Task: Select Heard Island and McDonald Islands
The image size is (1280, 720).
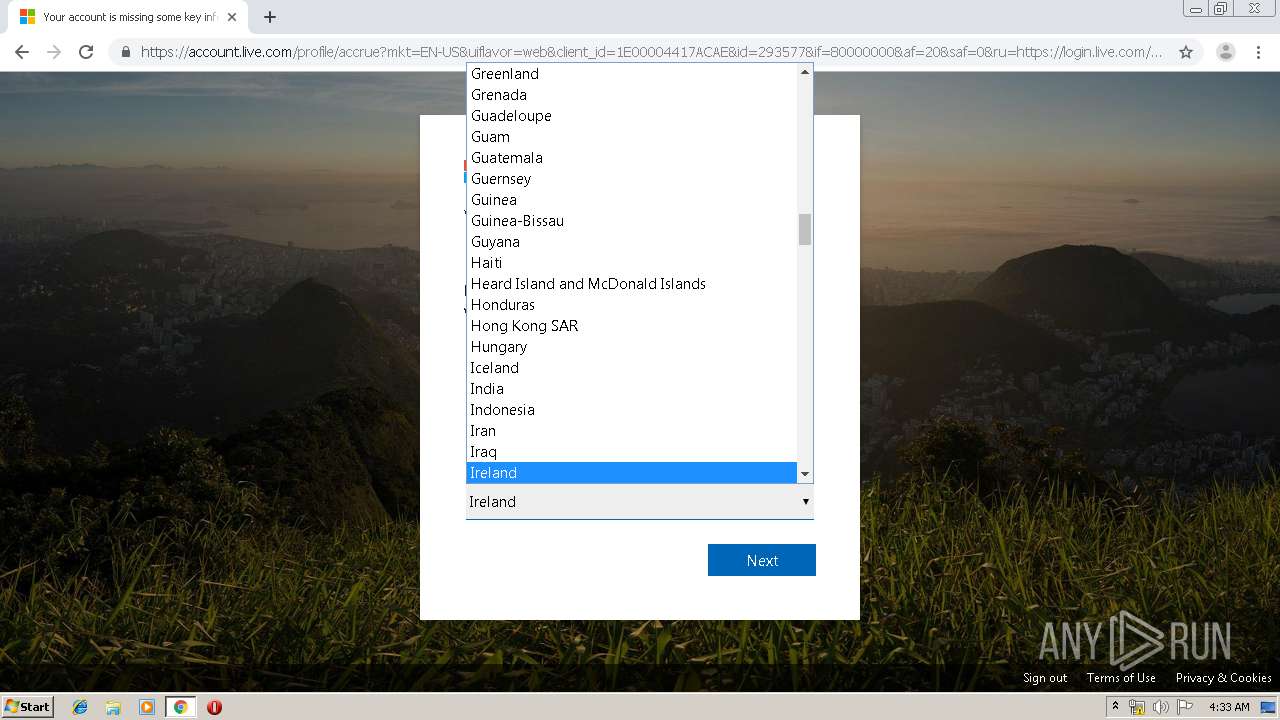Action: coord(632,284)
